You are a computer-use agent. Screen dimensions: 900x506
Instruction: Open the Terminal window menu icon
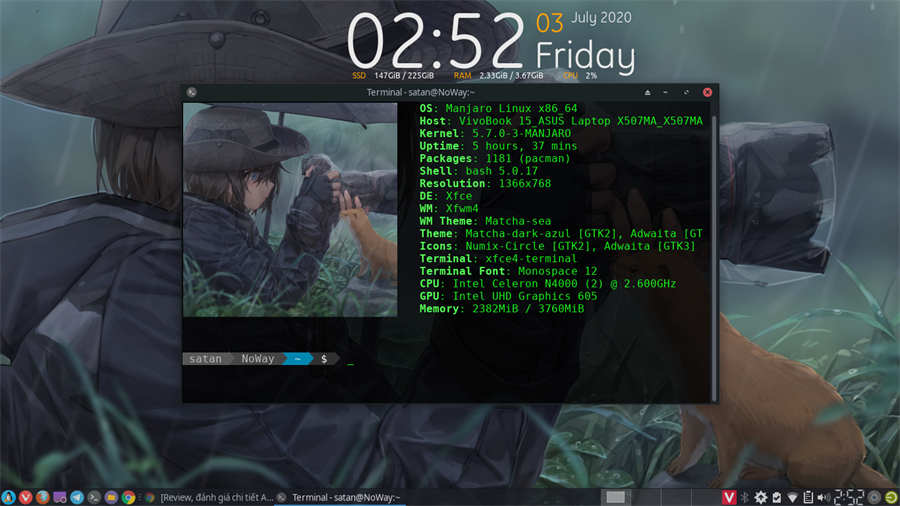coord(192,92)
